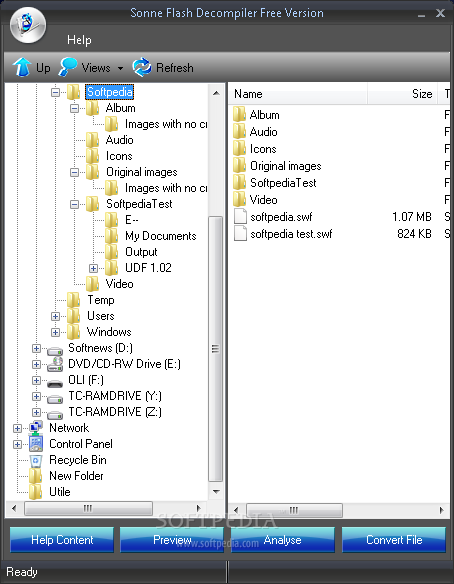Open the Views dropdown arrow

[x=120, y=68]
